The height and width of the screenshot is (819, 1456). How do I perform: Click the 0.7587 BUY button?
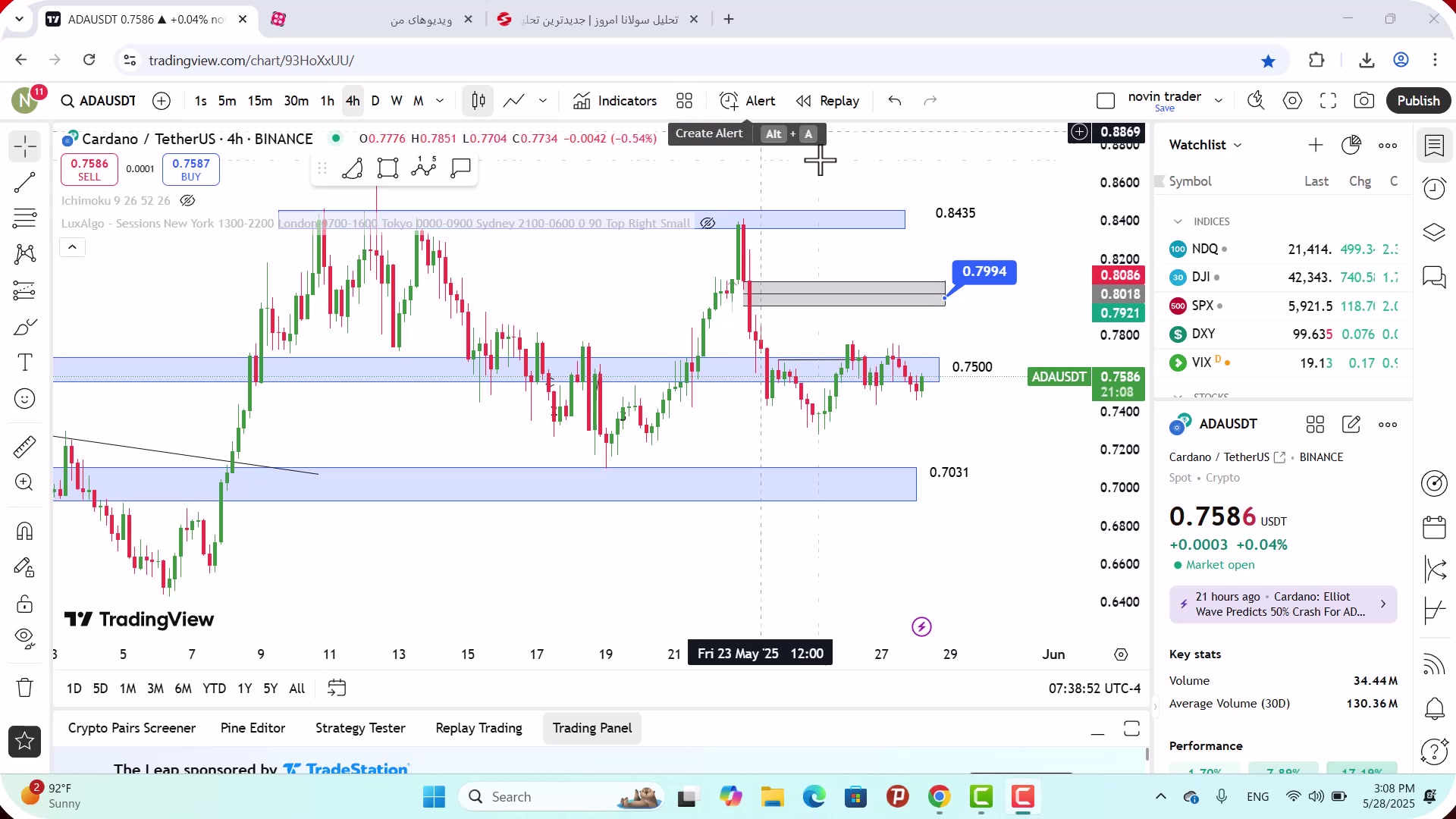coord(191,169)
